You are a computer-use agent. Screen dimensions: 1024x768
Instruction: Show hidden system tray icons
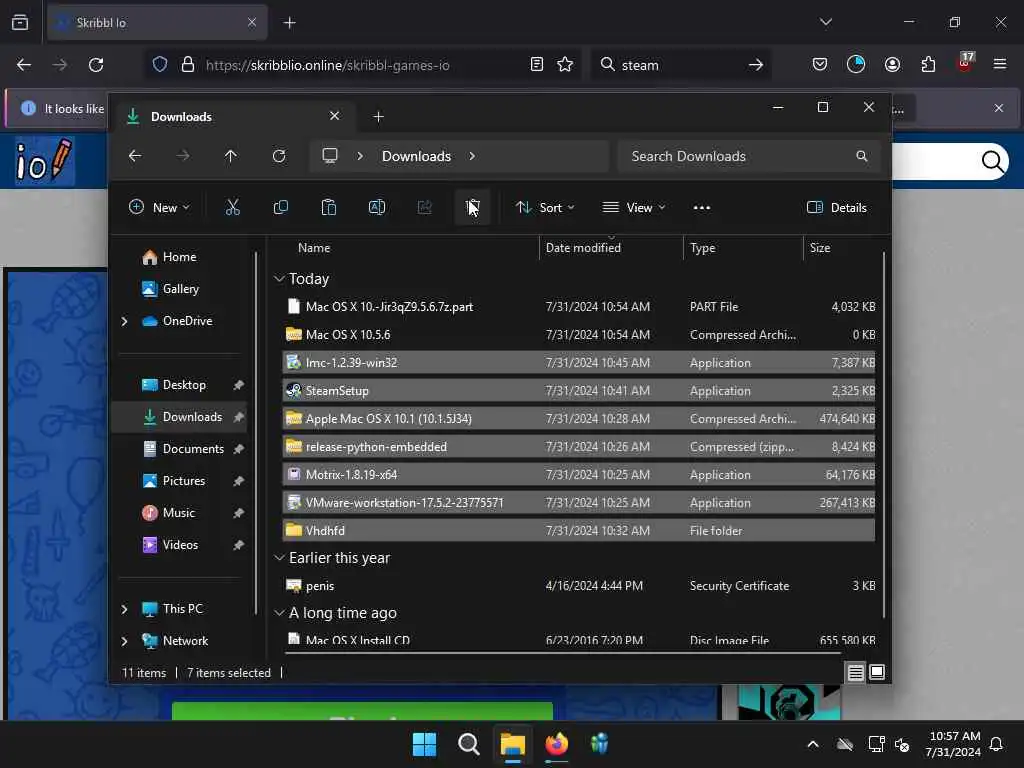tap(813, 744)
